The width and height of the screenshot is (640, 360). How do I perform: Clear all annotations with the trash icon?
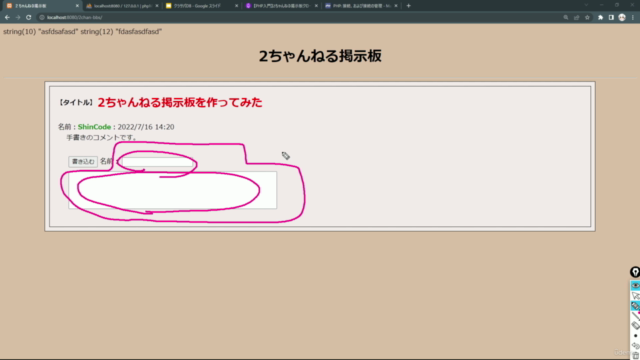point(635,356)
